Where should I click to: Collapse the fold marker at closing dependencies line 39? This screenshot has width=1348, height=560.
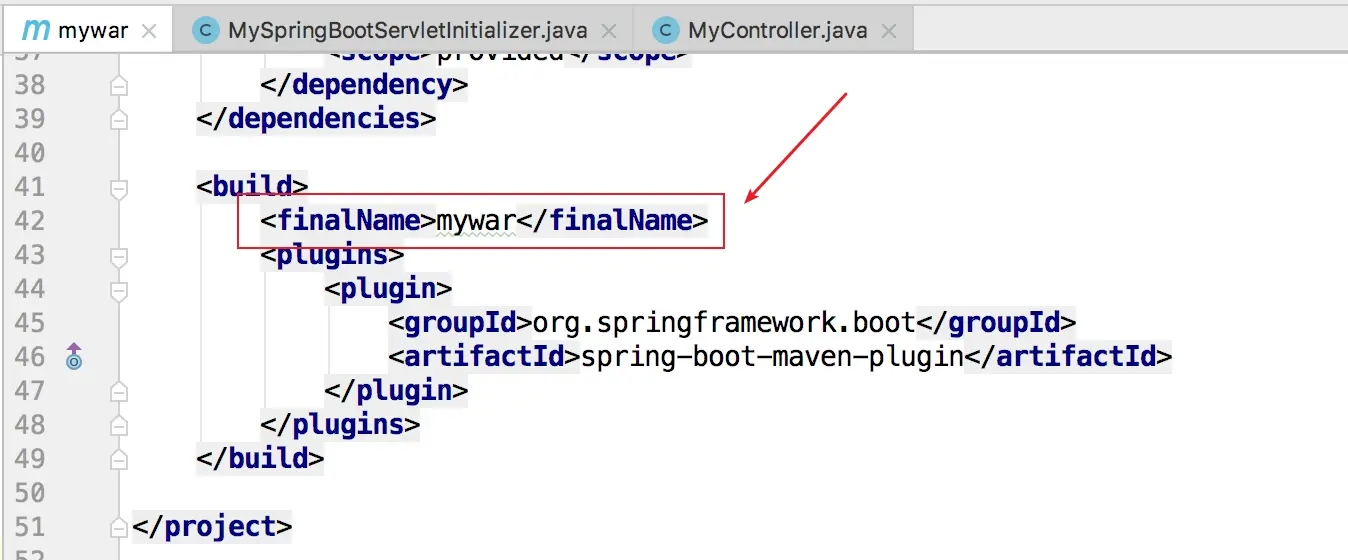119,119
